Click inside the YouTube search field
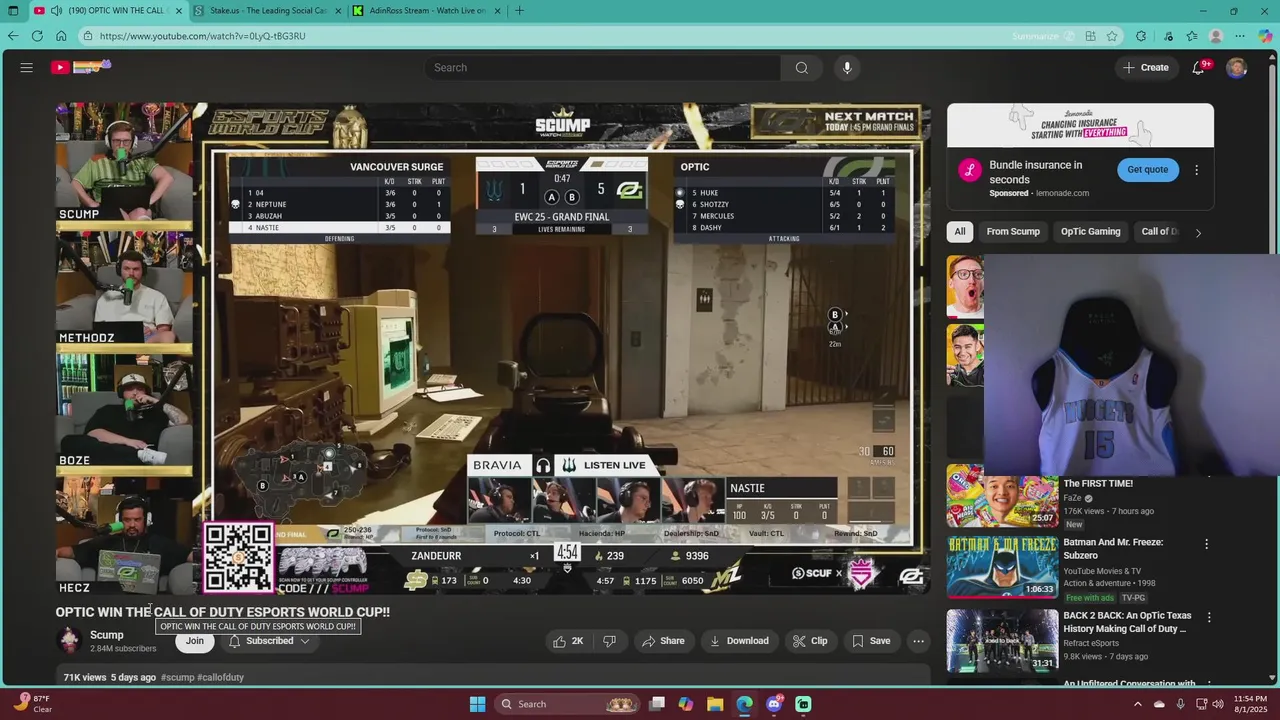Viewport: 1280px width, 720px height. tap(602, 67)
